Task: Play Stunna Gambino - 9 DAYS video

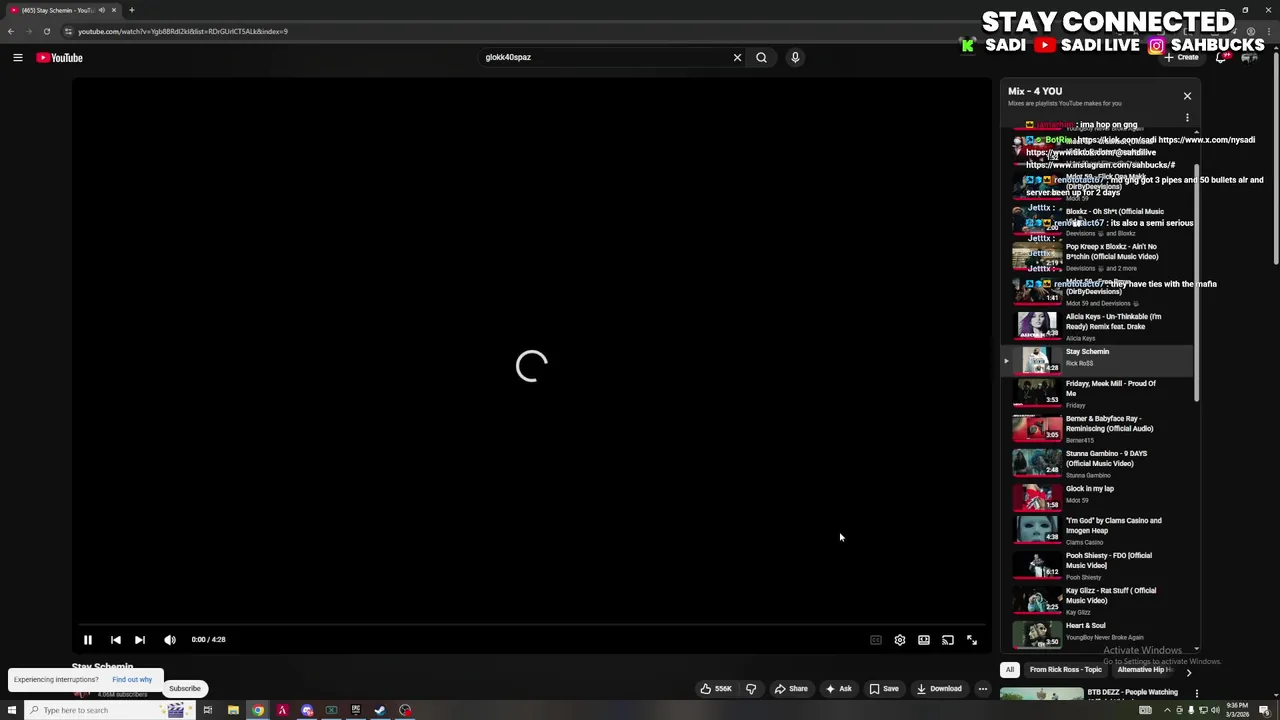Action: click(x=1098, y=463)
